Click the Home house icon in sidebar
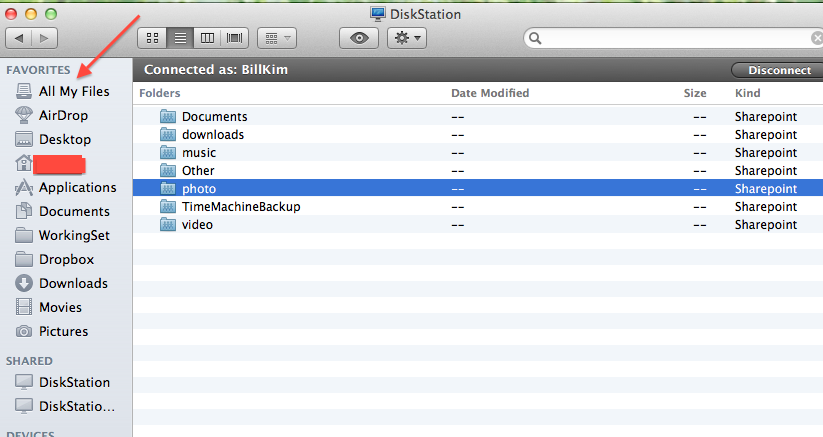Viewport: 823px width, 437px height. (24, 163)
